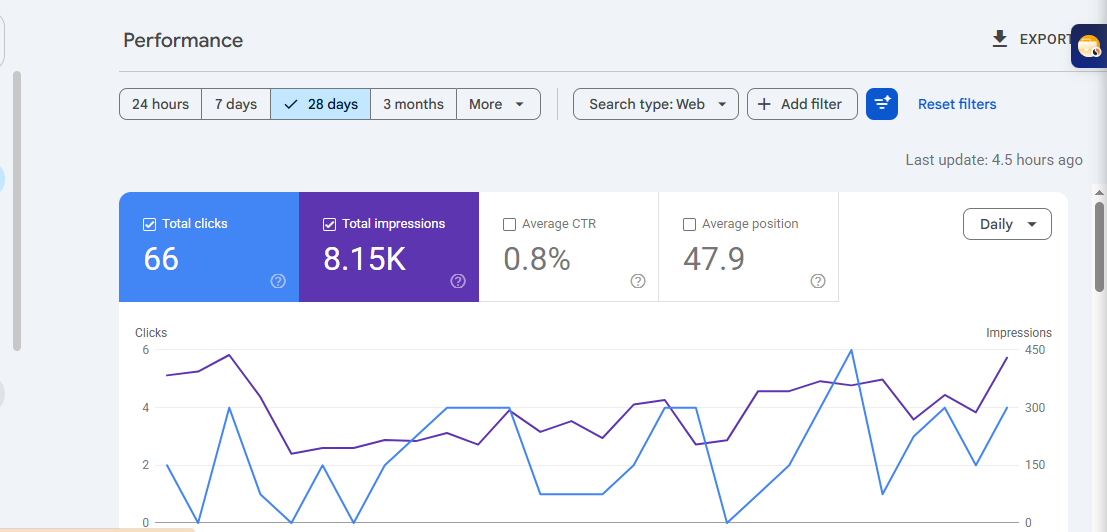
Task: Click the Export download icon
Action: [1000, 40]
